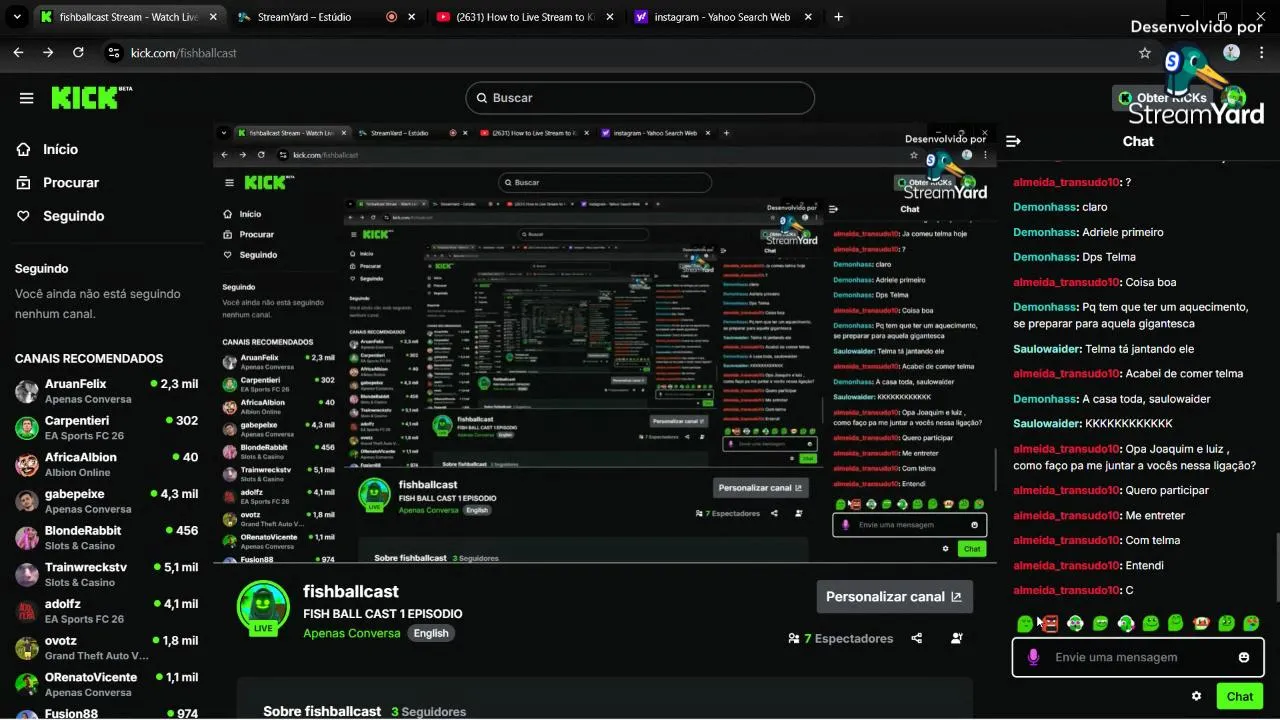The image size is (1280, 720).
Task: Go back with browser back arrow
Action: pyautogui.click(x=18, y=53)
